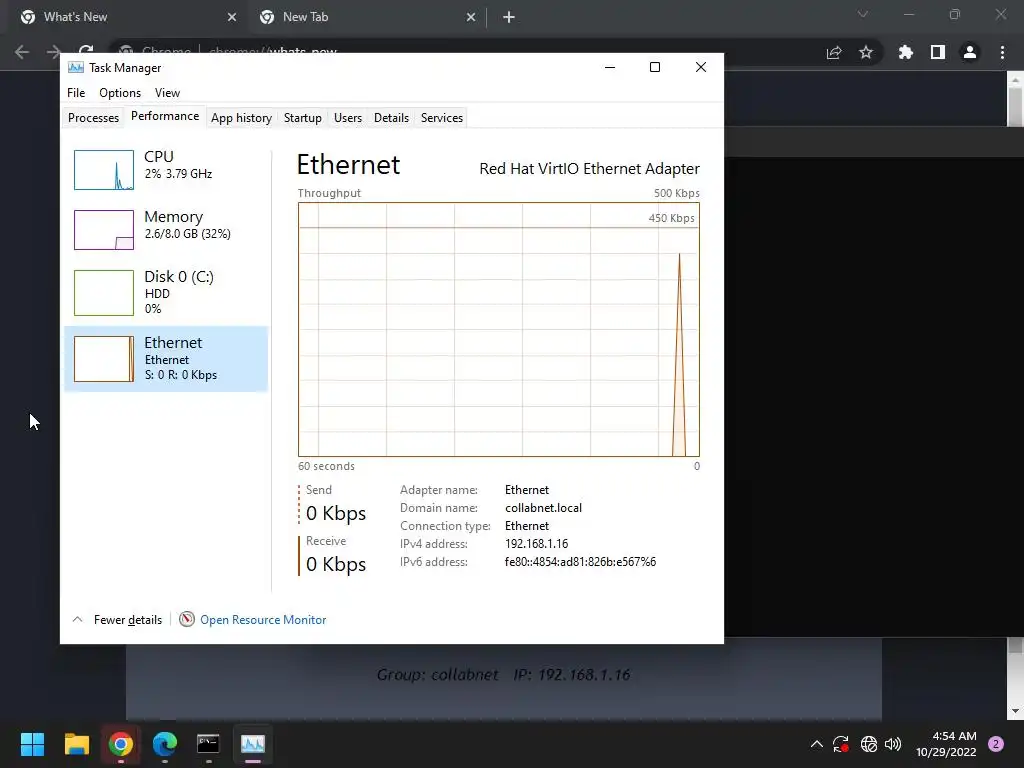Select the CPU performance graph thumbnail
This screenshot has width=1024, height=768.
coord(104,170)
